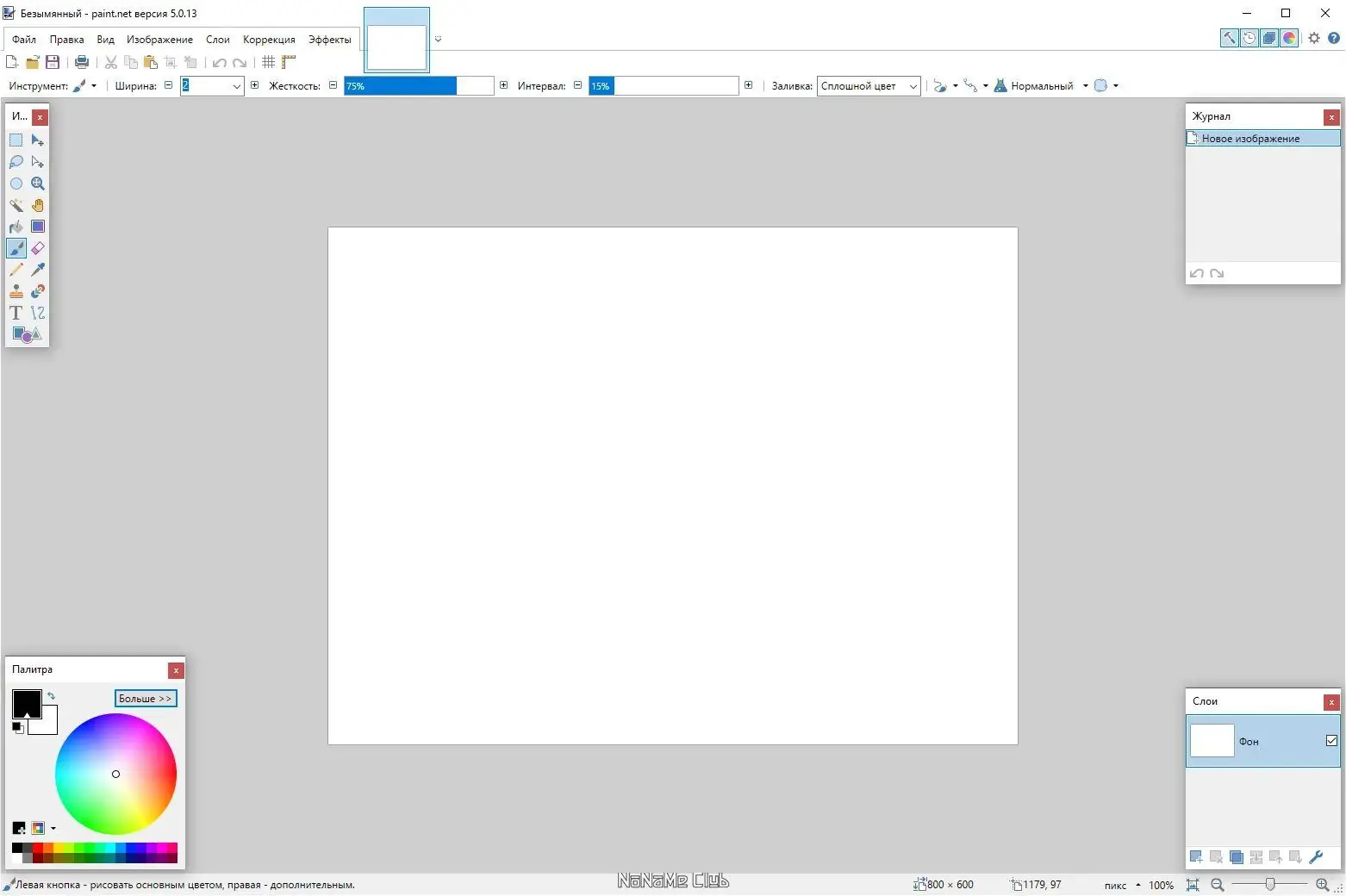The width and height of the screenshot is (1346, 896).
Task: Open the Правка menu
Action: [x=66, y=40]
